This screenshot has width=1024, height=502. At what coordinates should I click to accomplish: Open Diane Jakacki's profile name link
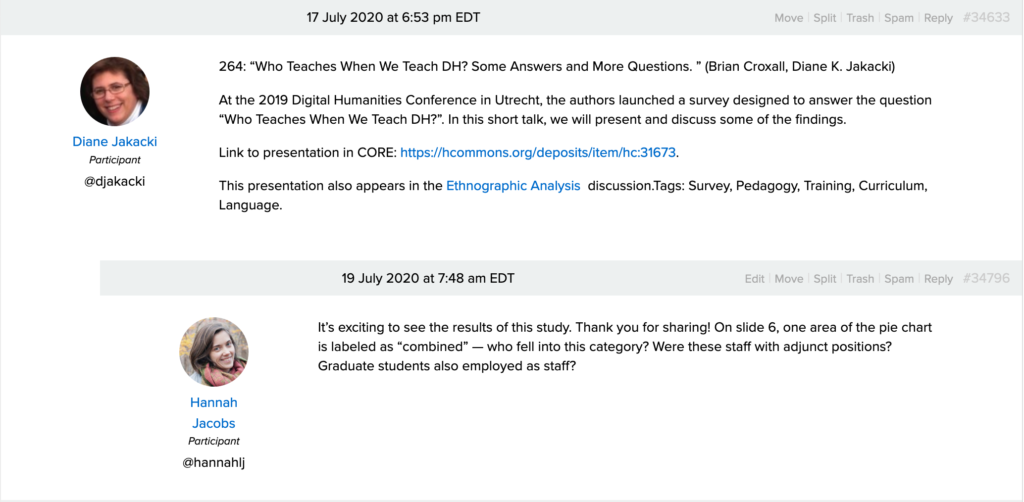click(x=114, y=142)
